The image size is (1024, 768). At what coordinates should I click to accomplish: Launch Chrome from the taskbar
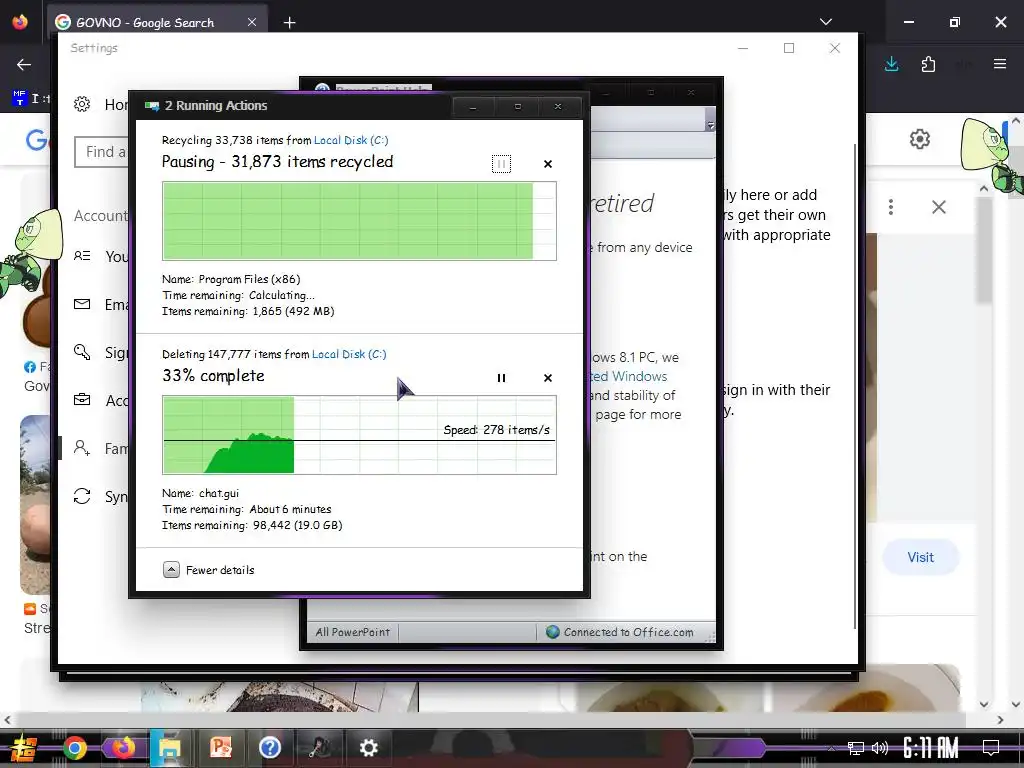(75, 748)
